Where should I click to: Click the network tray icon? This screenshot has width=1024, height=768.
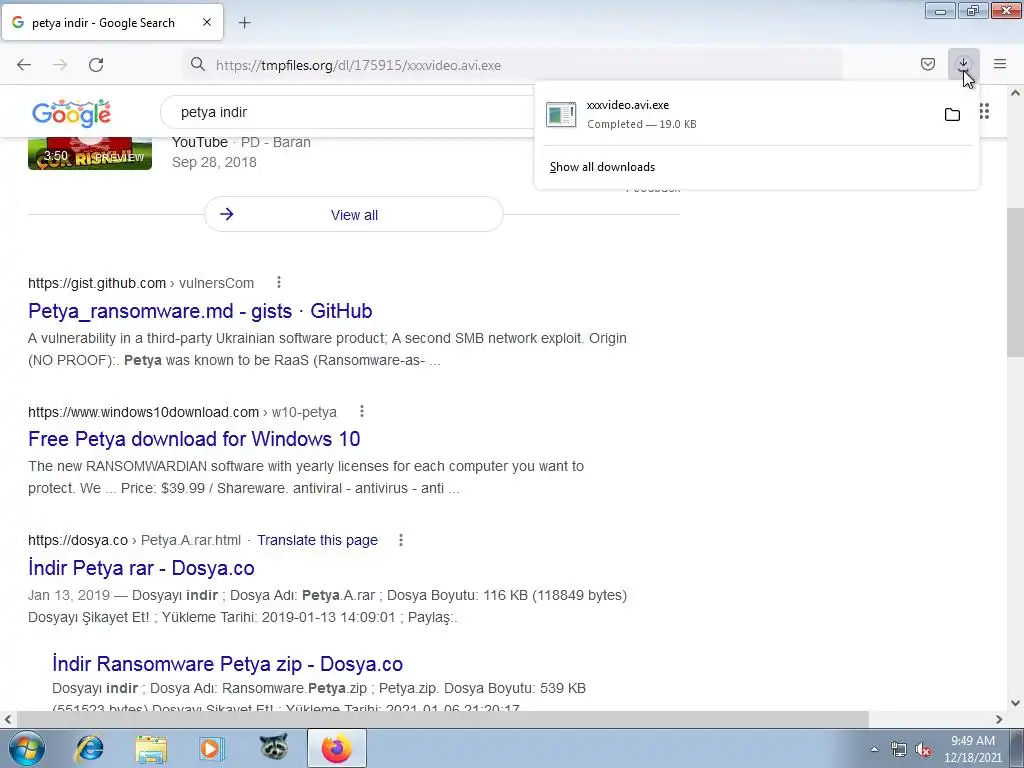coord(899,750)
